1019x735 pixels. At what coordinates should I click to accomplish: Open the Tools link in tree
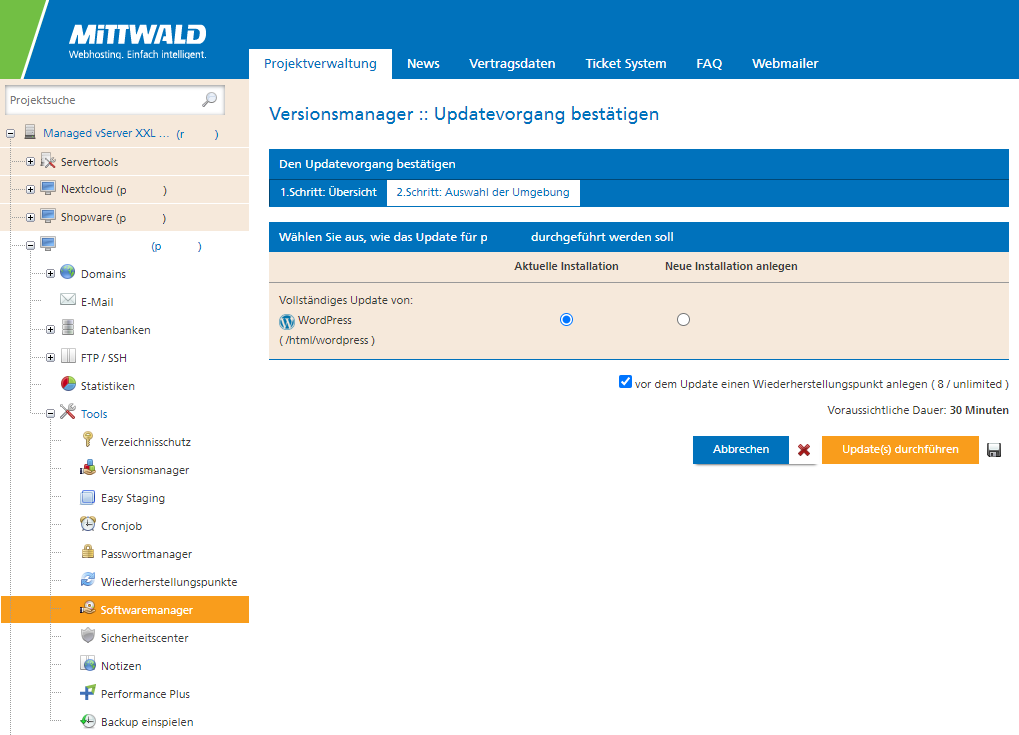tap(94, 414)
